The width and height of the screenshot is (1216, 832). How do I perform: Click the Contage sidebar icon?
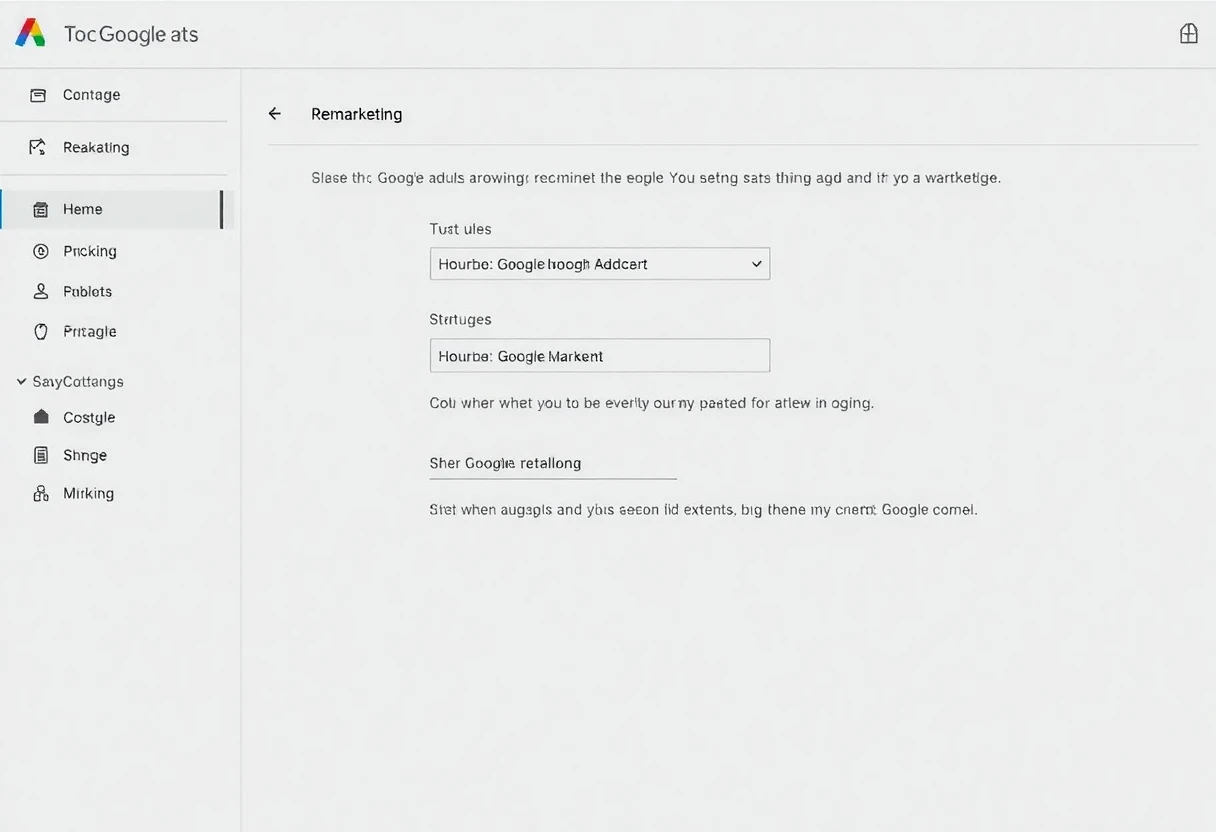(x=38, y=95)
